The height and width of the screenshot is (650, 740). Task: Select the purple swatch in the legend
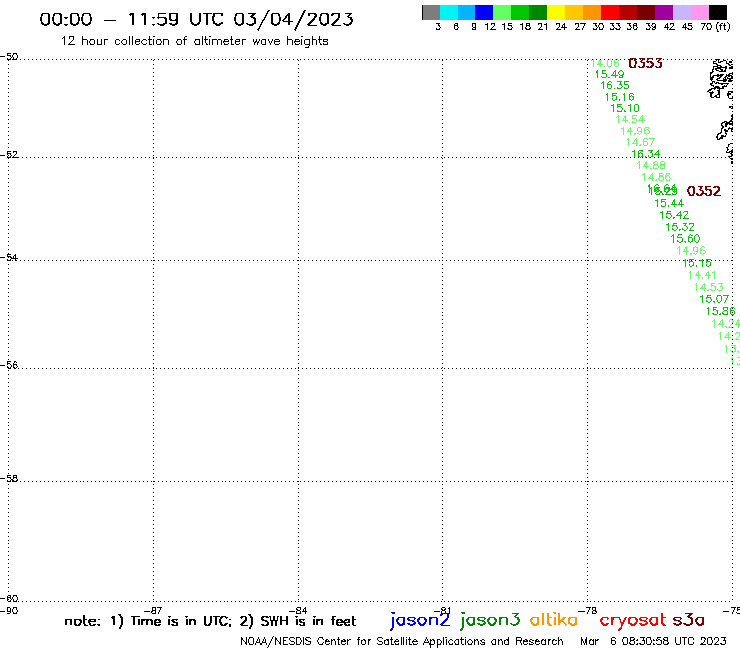[664, 12]
